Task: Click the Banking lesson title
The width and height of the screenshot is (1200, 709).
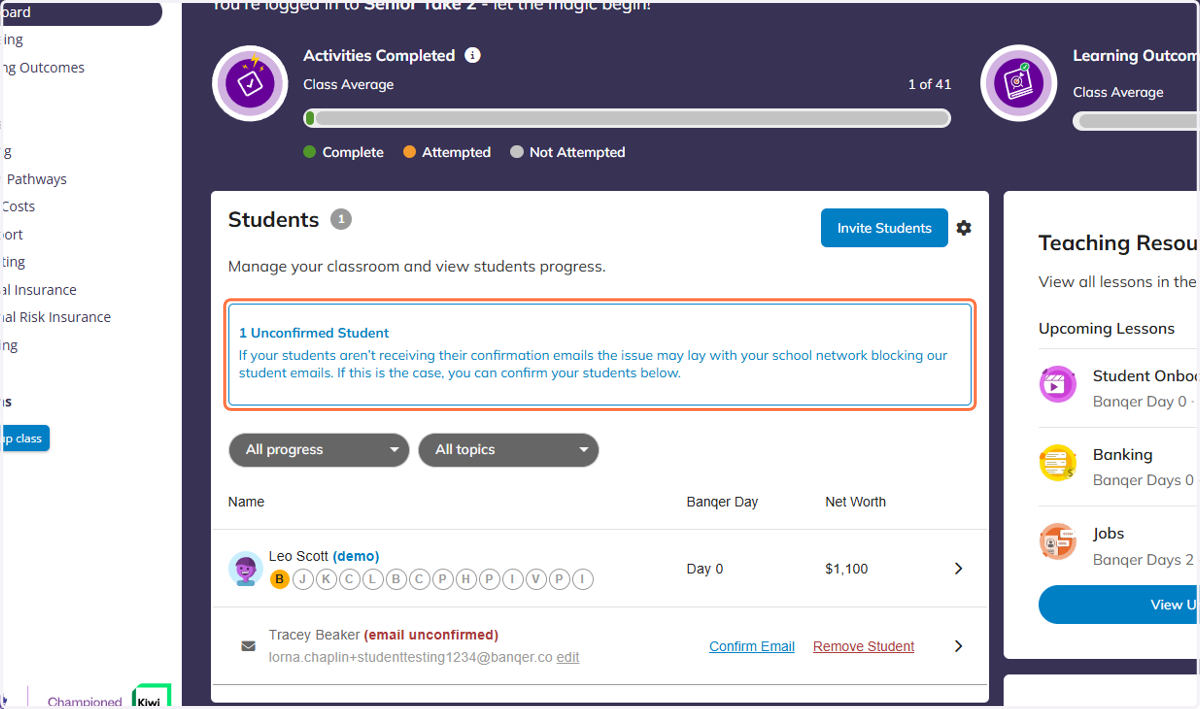Action: click(1123, 455)
